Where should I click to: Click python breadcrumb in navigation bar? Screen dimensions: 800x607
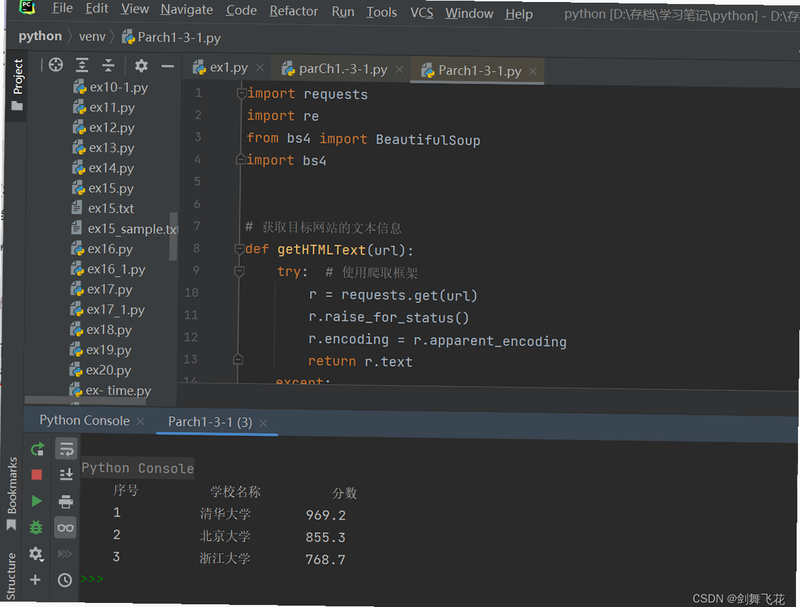(40, 36)
